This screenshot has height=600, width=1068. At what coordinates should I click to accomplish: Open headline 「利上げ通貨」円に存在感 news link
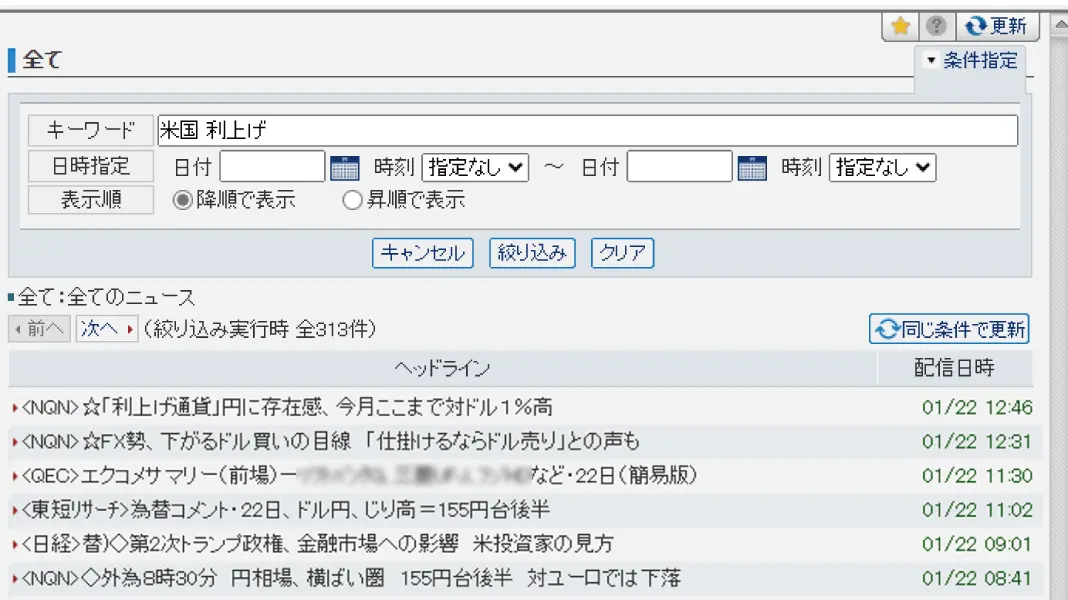coord(286,407)
